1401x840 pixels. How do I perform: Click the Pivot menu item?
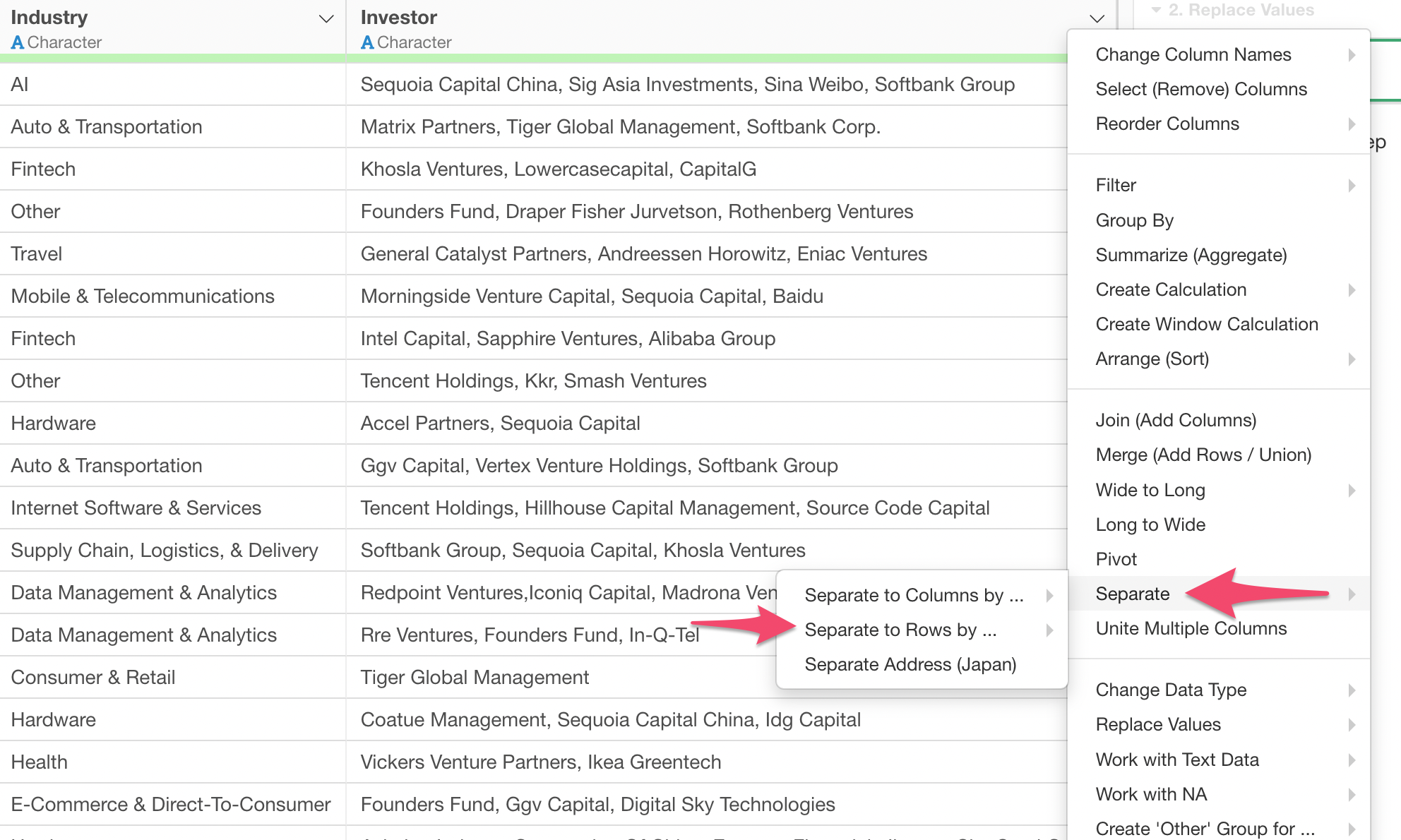[x=1116, y=559]
